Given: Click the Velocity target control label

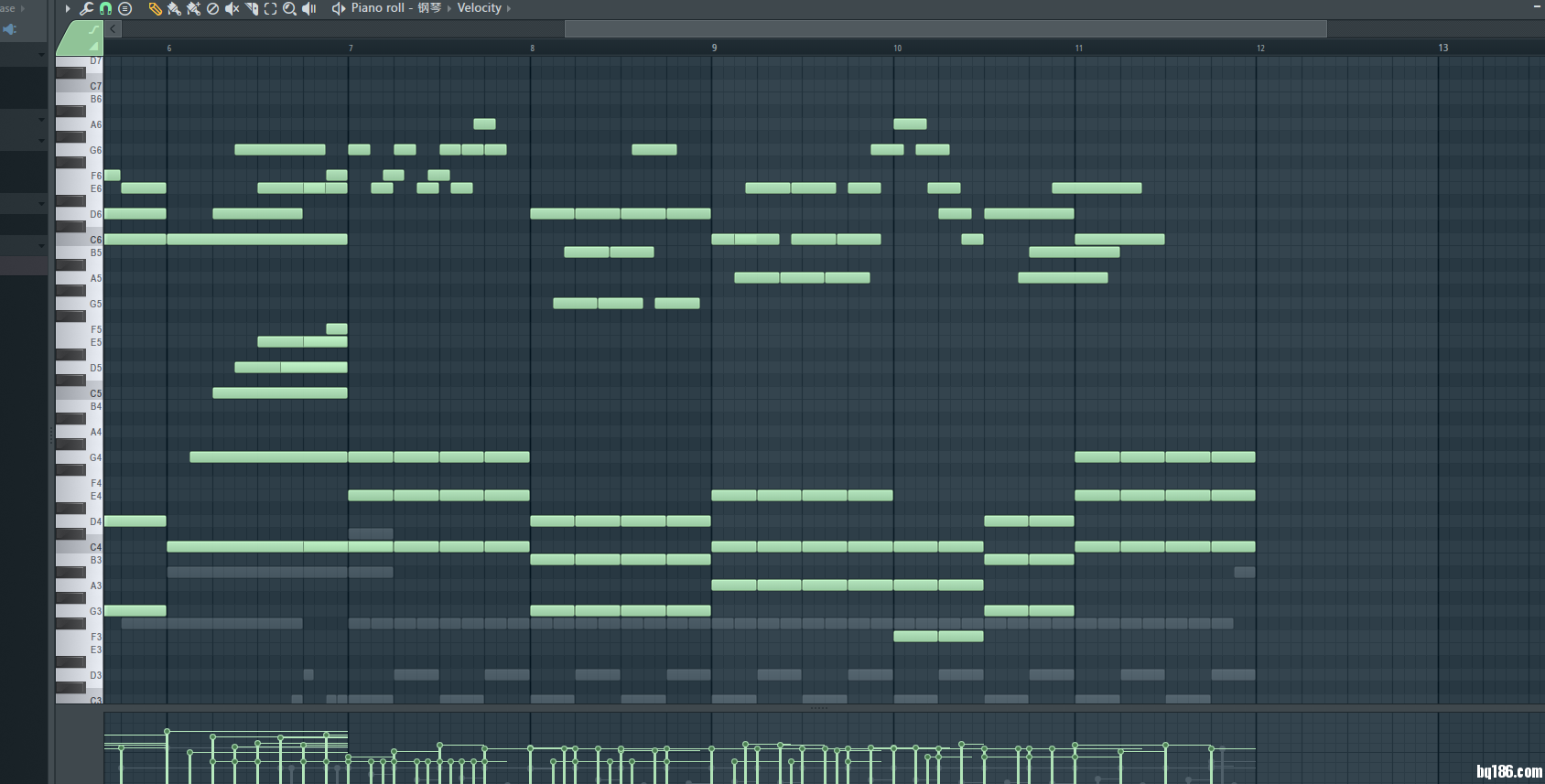Looking at the screenshot, I should [479, 8].
